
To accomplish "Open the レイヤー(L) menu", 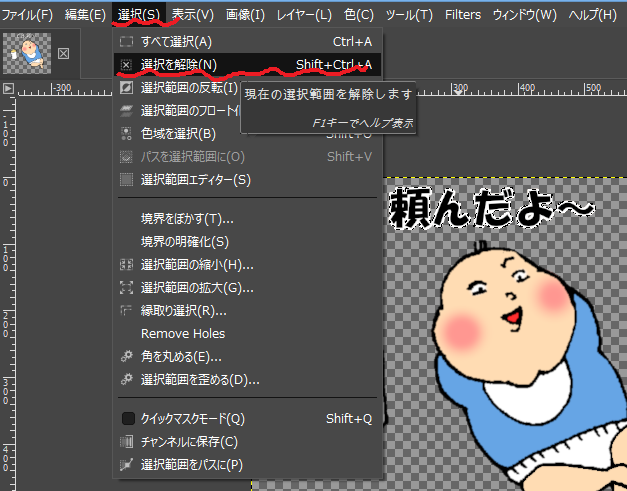I will click(x=304, y=15).
